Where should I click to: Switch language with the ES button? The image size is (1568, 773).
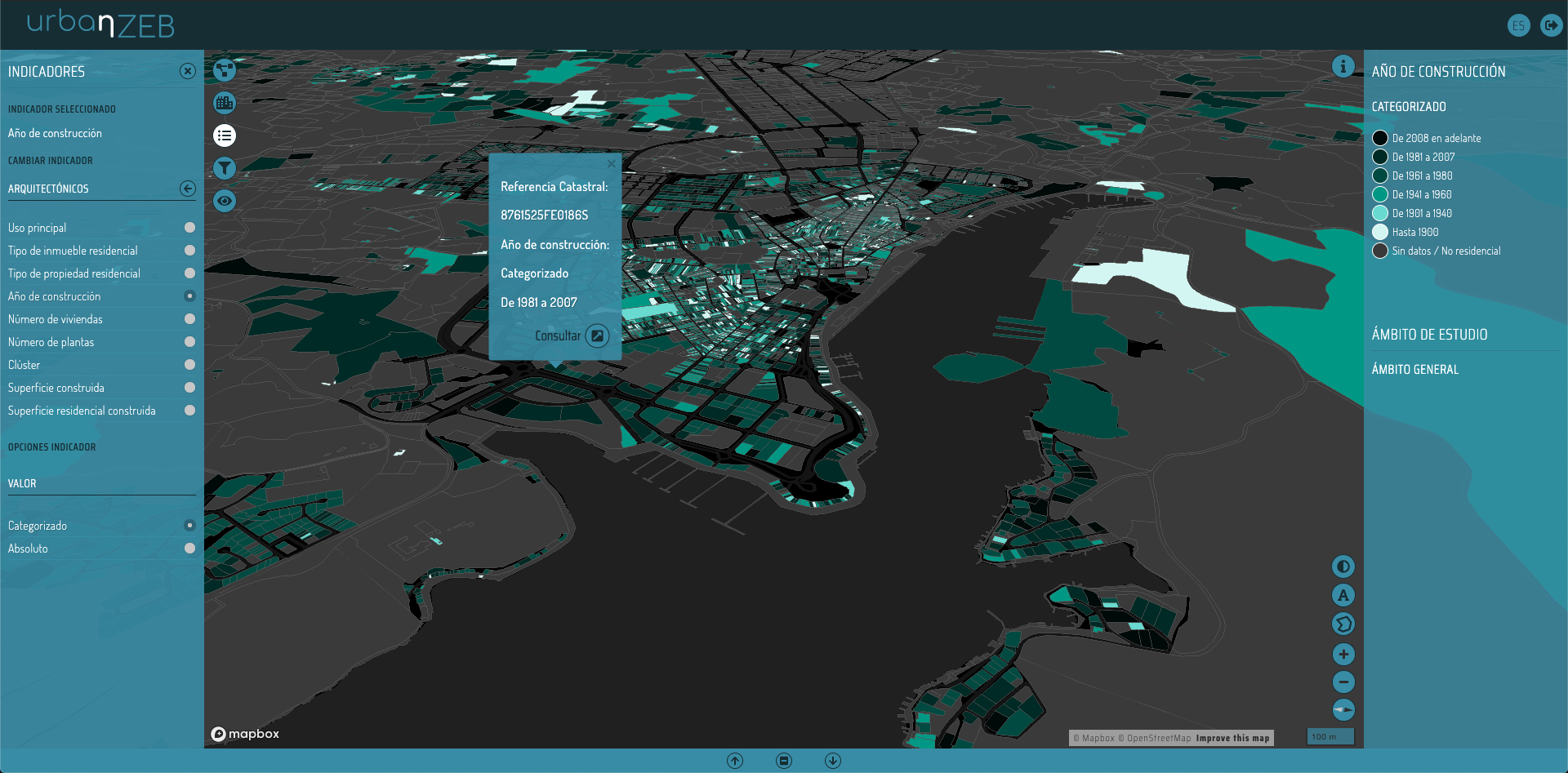1518,25
